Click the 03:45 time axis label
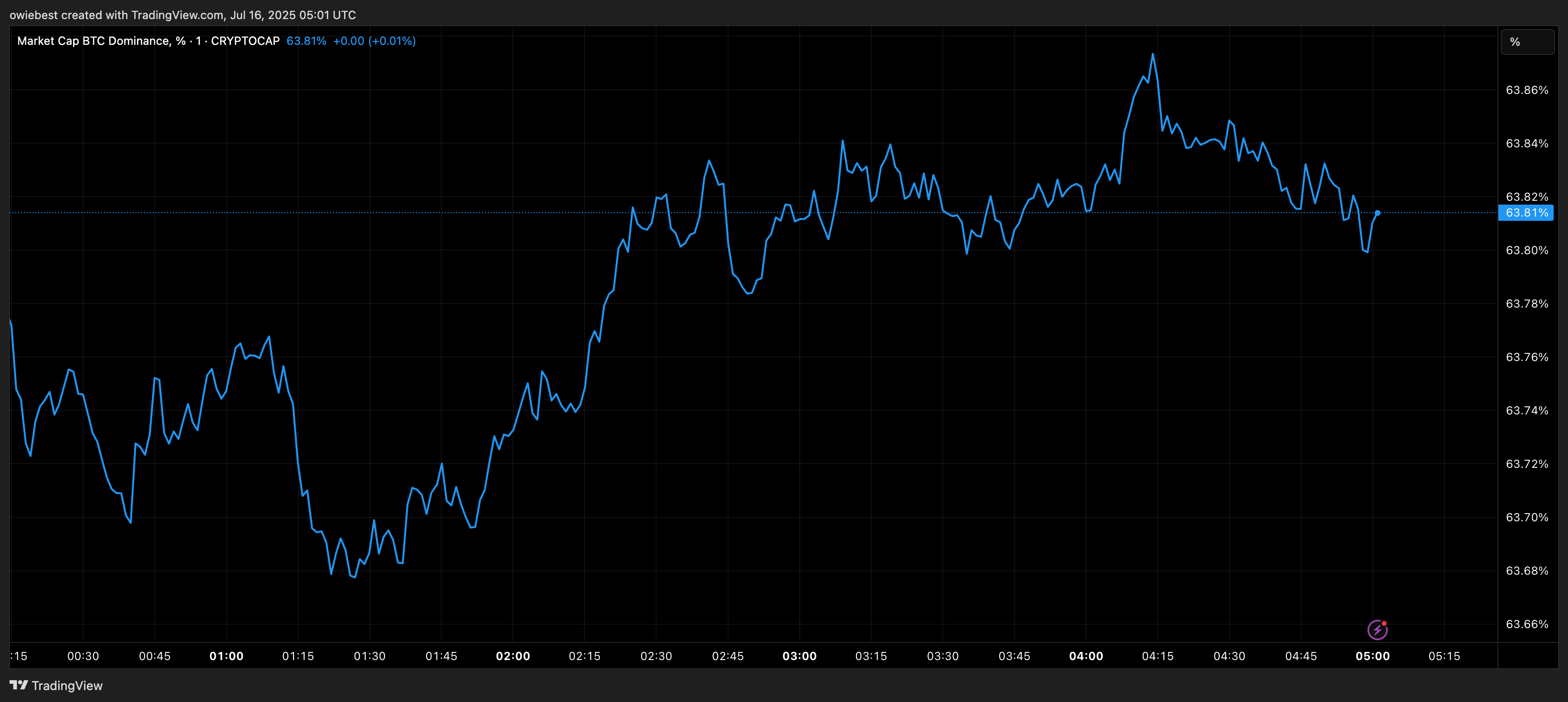Image resolution: width=1568 pixels, height=702 pixels. pos(1014,656)
